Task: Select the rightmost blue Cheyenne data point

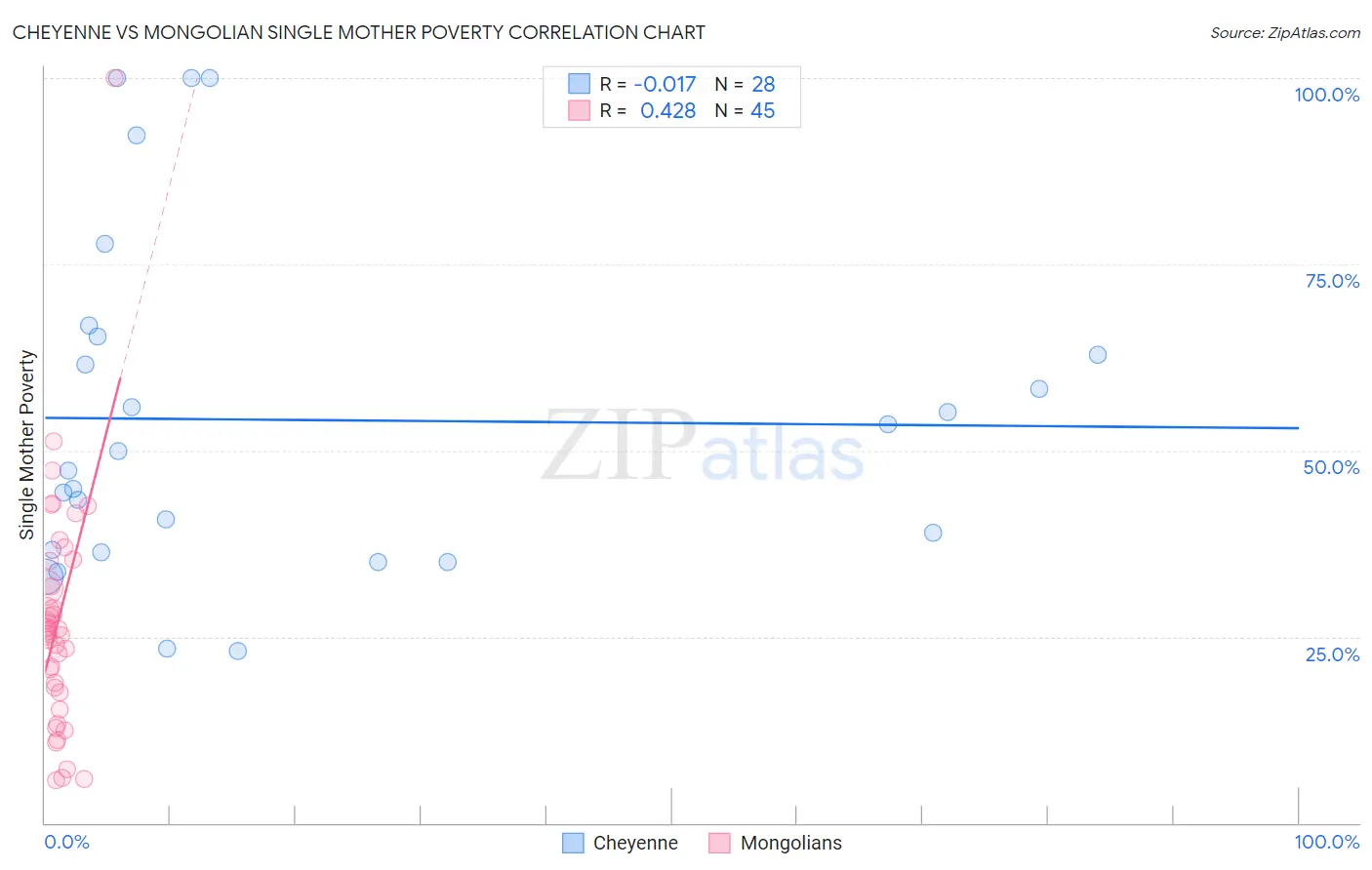Action: tap(1098, 355)
